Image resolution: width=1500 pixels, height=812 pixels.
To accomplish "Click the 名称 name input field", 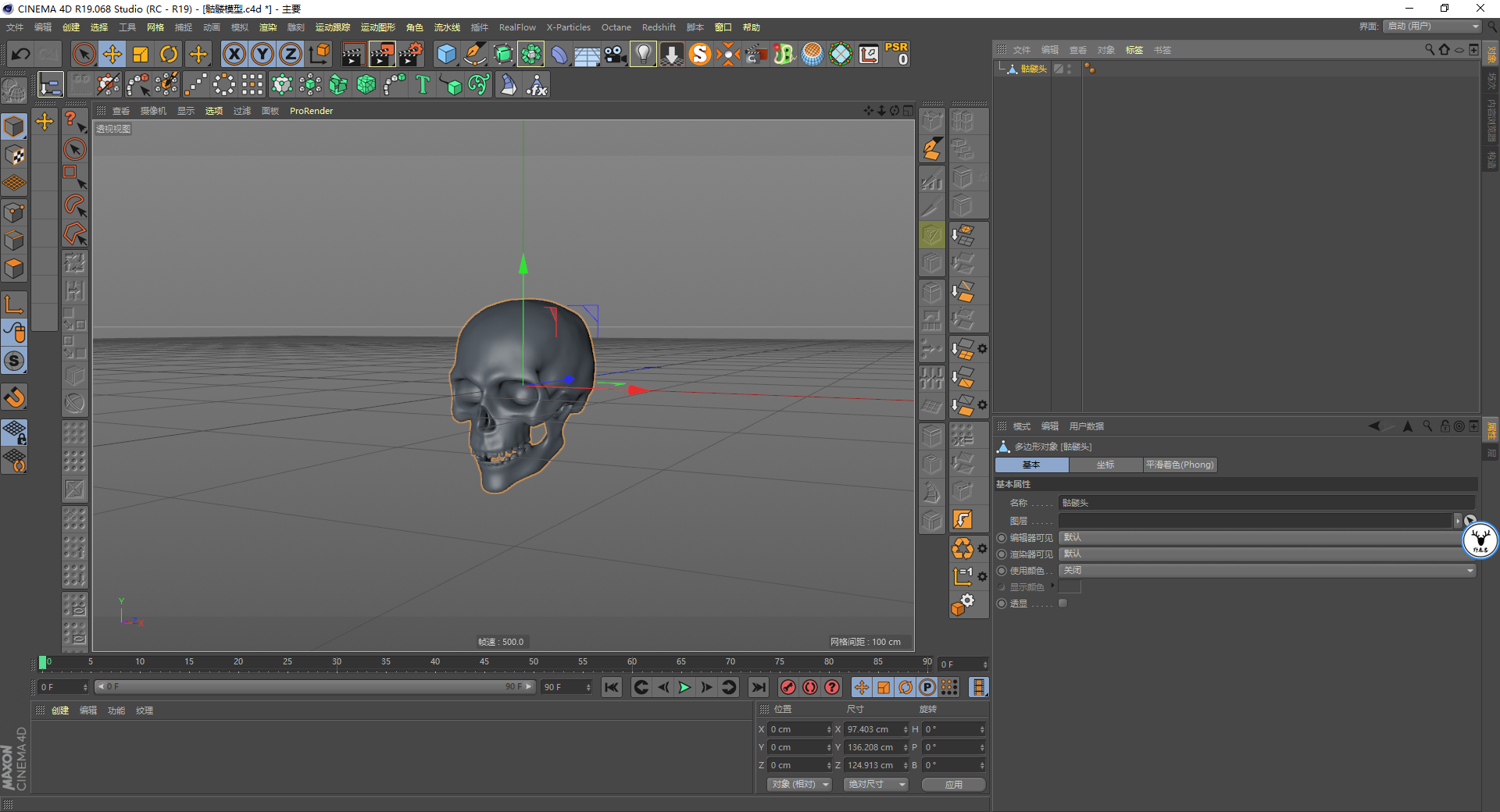I will click(1266, 503).
